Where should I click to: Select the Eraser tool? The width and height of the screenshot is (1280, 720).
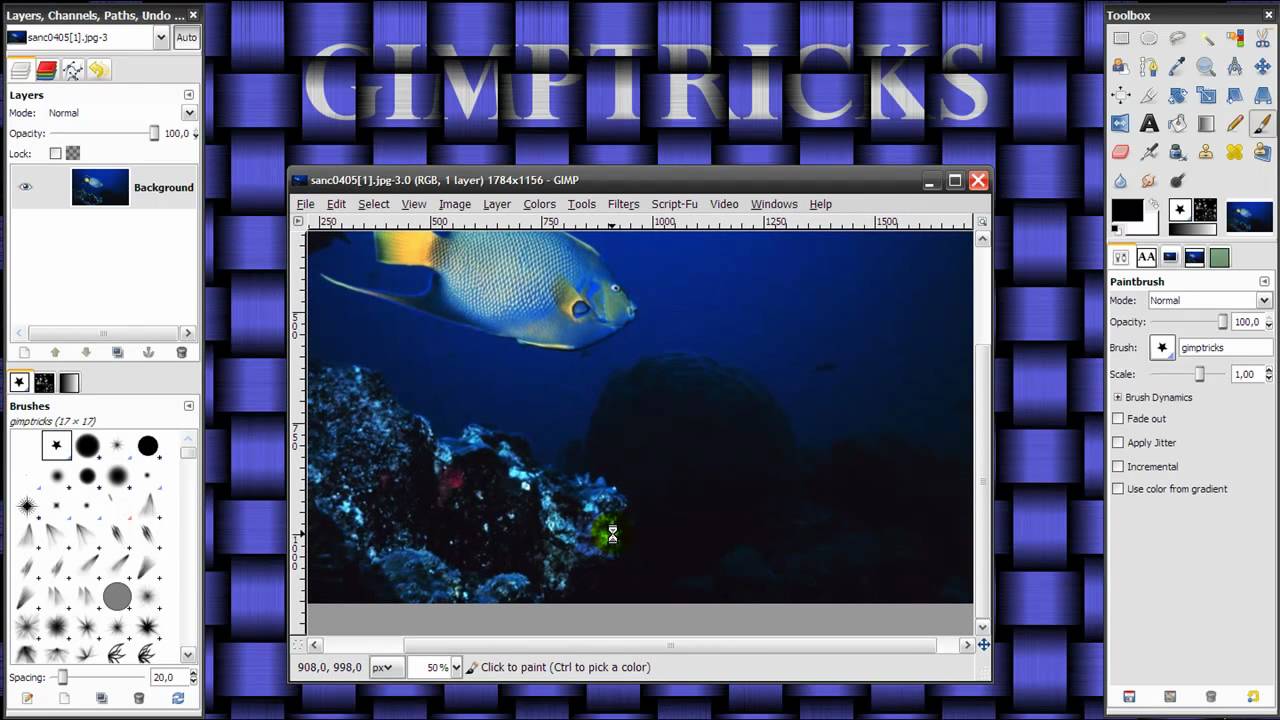[1121, 152]
